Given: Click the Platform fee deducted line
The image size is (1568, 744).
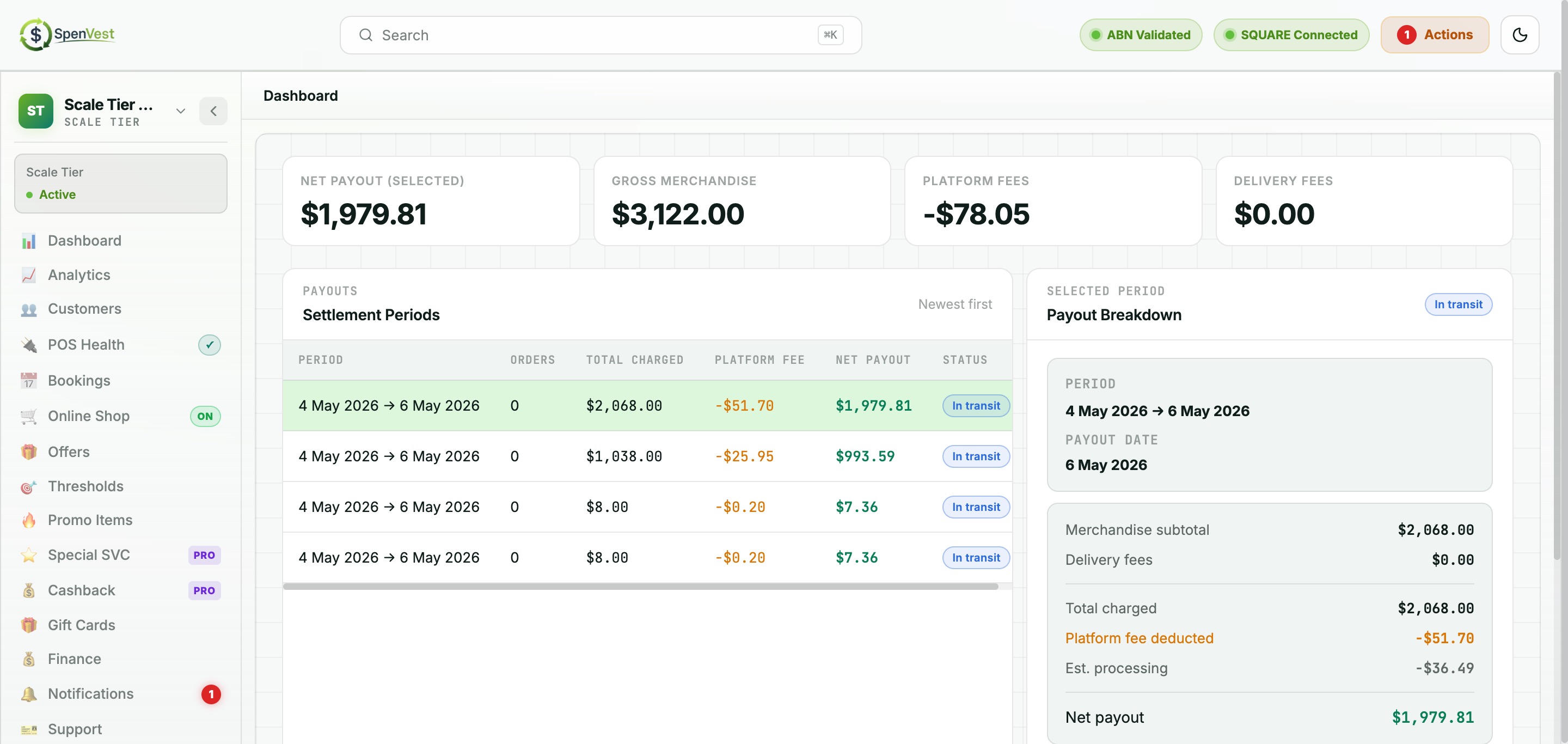Looking at the screenshot, I should (x=1269, y=639).
